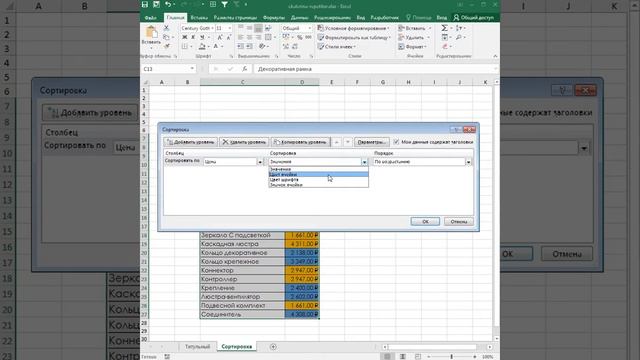Click 'Отмена' in sort dialog
The image size is (640, 360).
pos(459,221)
